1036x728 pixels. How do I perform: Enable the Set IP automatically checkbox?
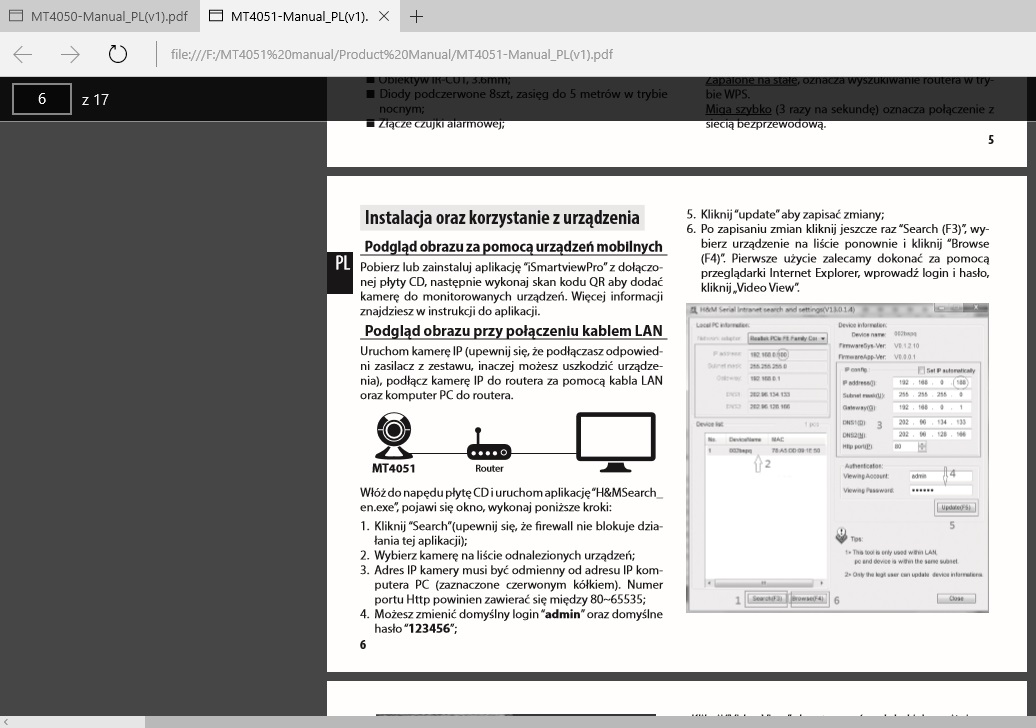coord(919,368)
